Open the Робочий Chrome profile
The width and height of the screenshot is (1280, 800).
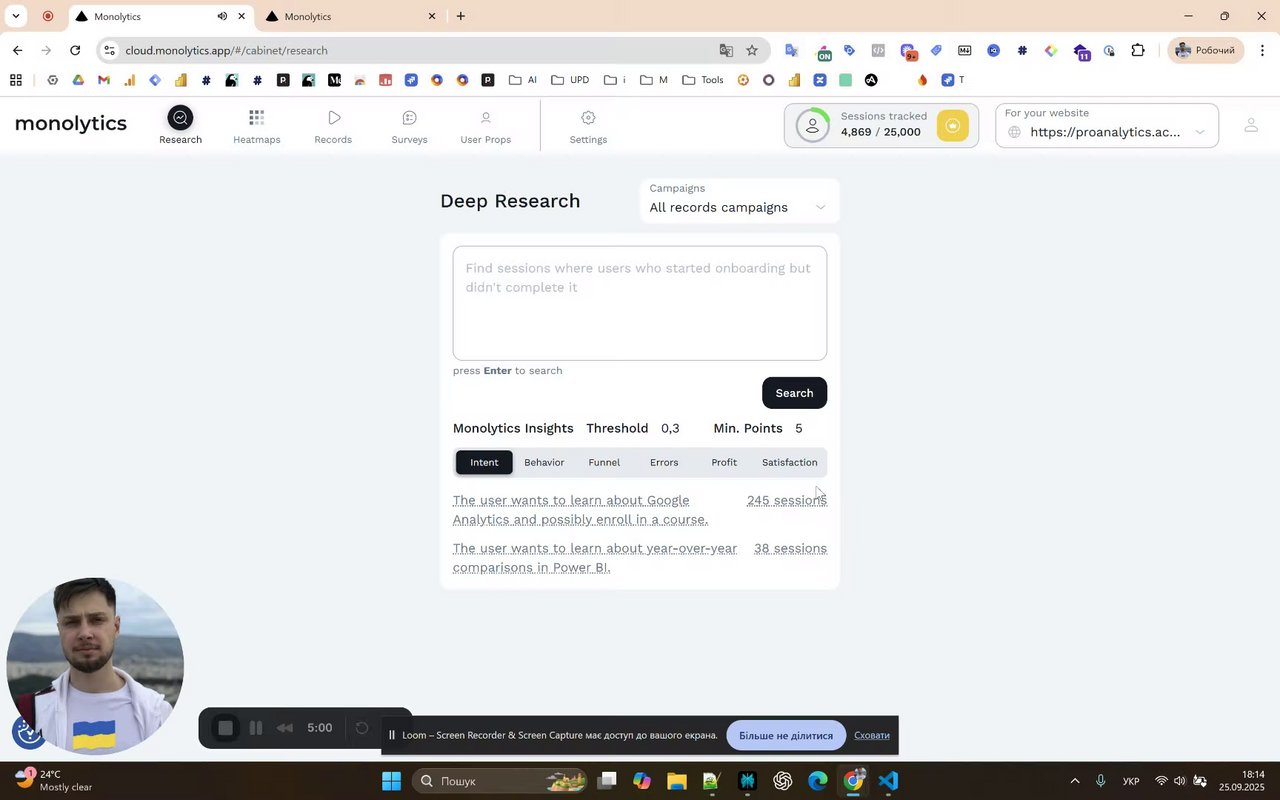1205,50
